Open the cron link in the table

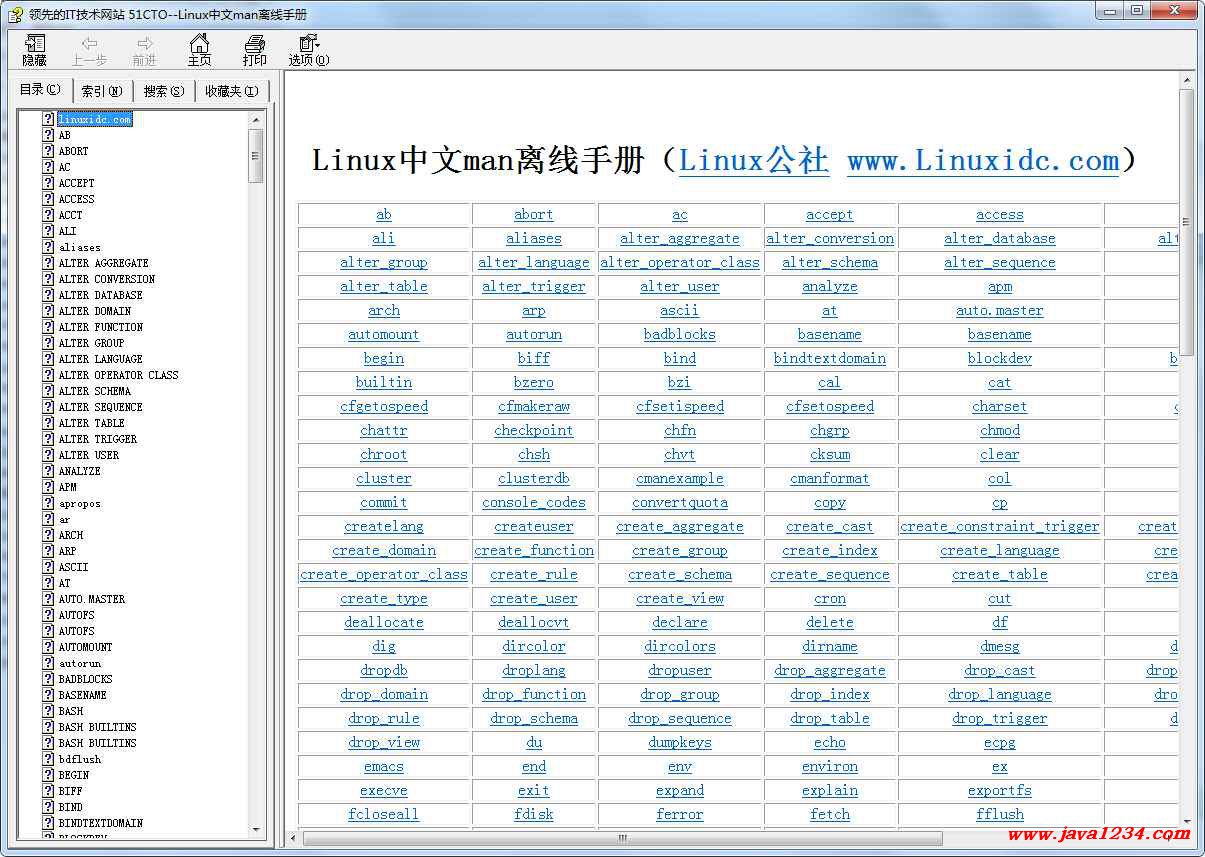(x=830, y=599)
